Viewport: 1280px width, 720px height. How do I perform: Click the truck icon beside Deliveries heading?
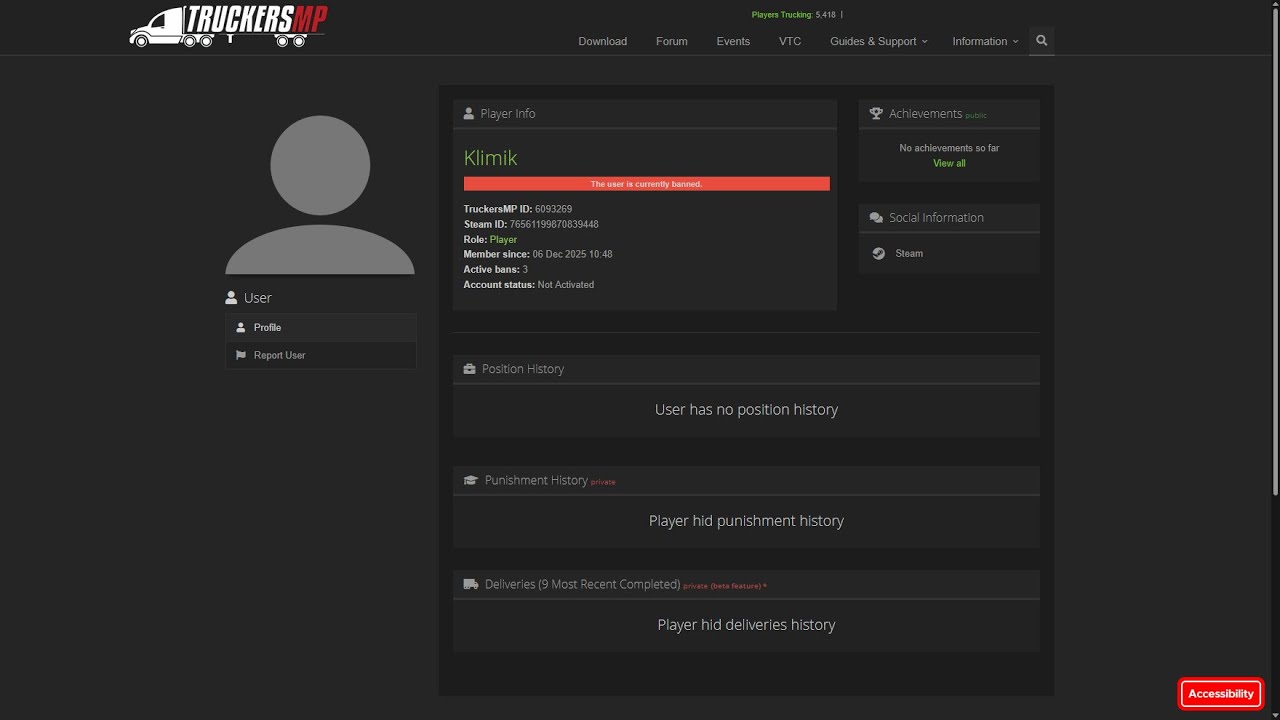[x=471, y=584]
